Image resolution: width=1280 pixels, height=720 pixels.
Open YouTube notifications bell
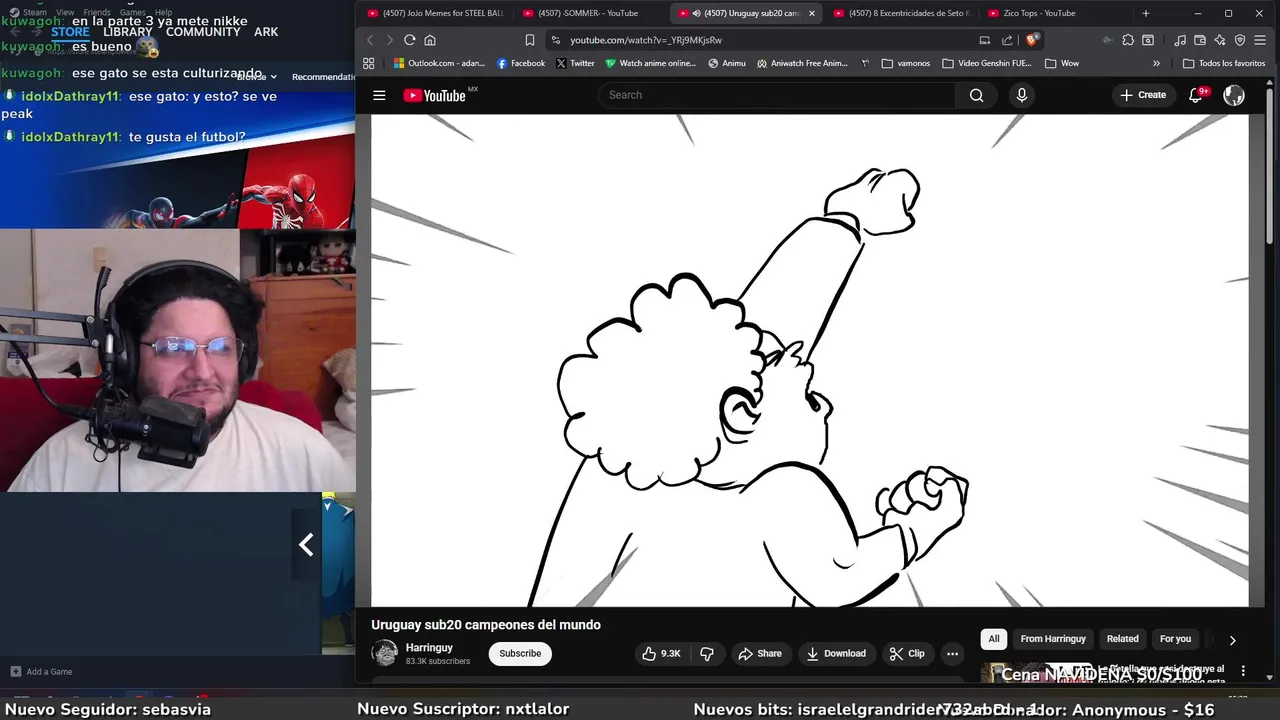(1195, 95)
